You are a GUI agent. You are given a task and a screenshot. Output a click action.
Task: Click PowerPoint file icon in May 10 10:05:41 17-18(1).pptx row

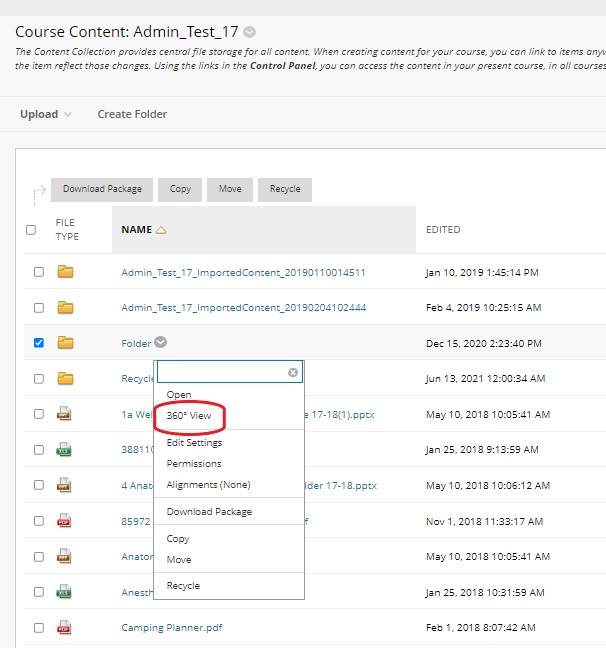[x=64, y=414]
